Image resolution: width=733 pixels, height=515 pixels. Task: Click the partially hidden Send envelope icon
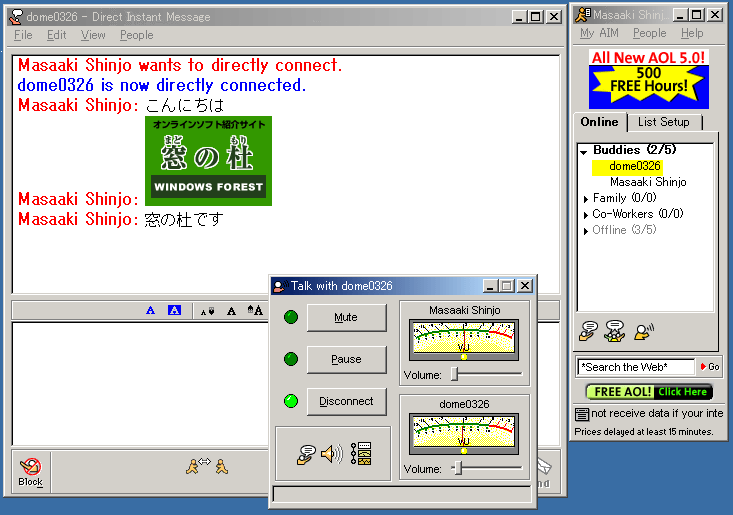click(545, 465)
